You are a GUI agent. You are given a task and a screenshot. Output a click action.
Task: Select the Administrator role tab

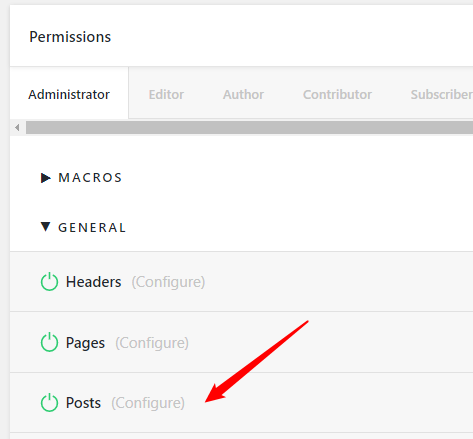[69, 94]
